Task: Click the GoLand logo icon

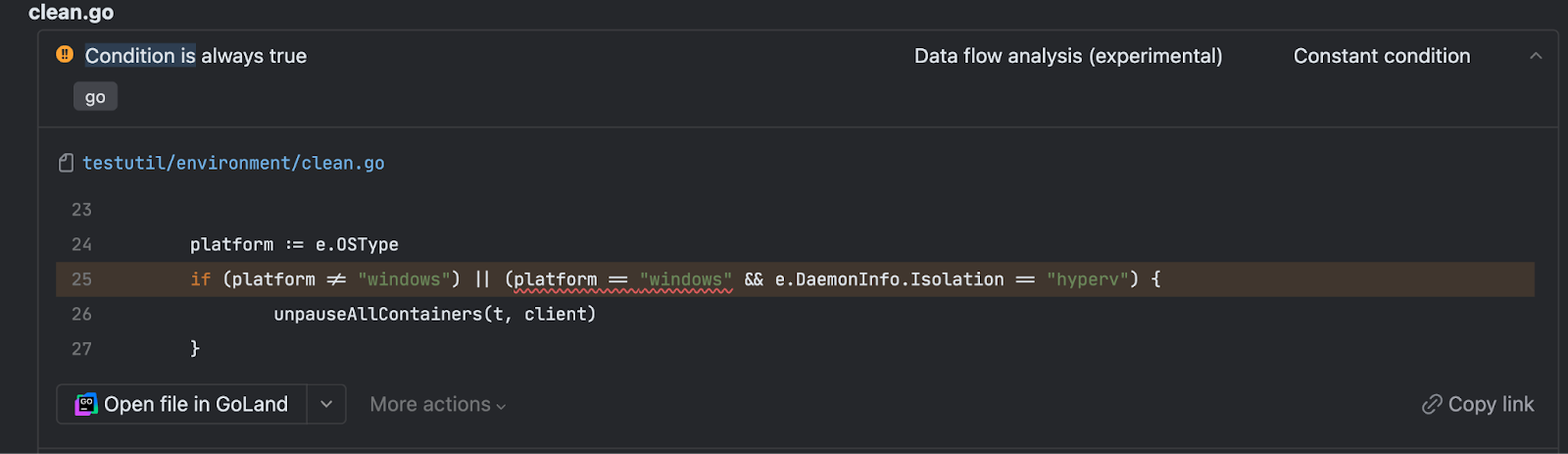Action: pyautogui.click(x=86, y=404)
